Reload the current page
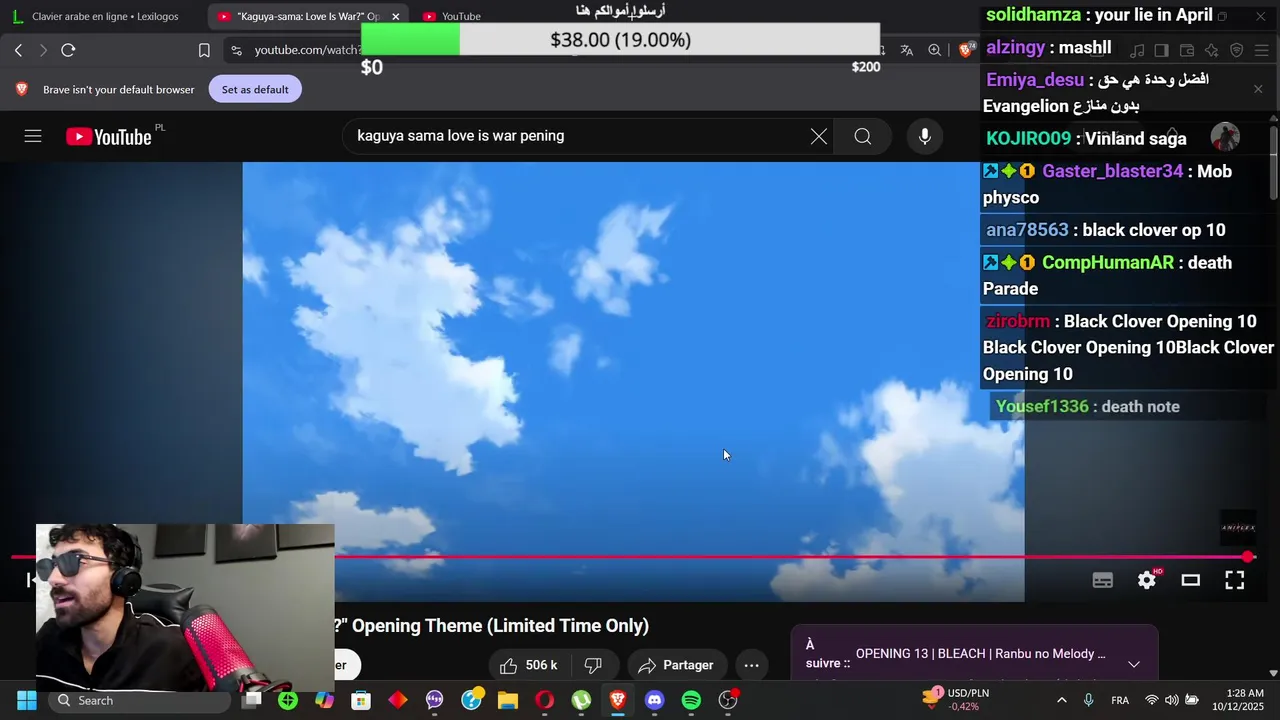The height and width of the screenshot is (720, 1280). click(68, 50)
